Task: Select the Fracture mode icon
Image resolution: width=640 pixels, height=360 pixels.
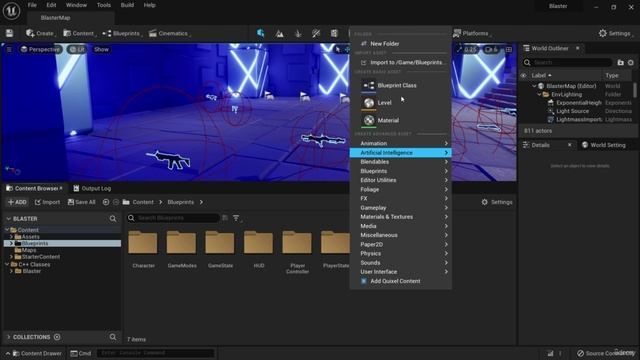Action: pos(334,33)
